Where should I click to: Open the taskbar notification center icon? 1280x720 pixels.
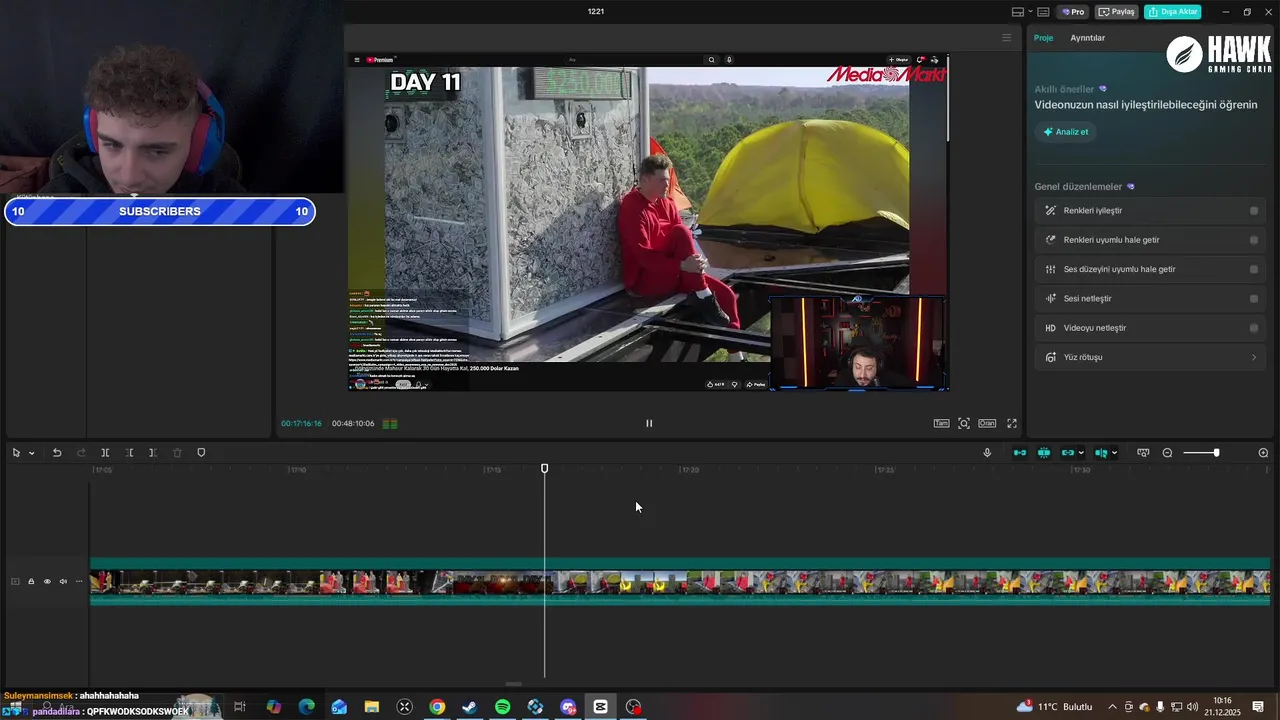(x=1258, y=707)
